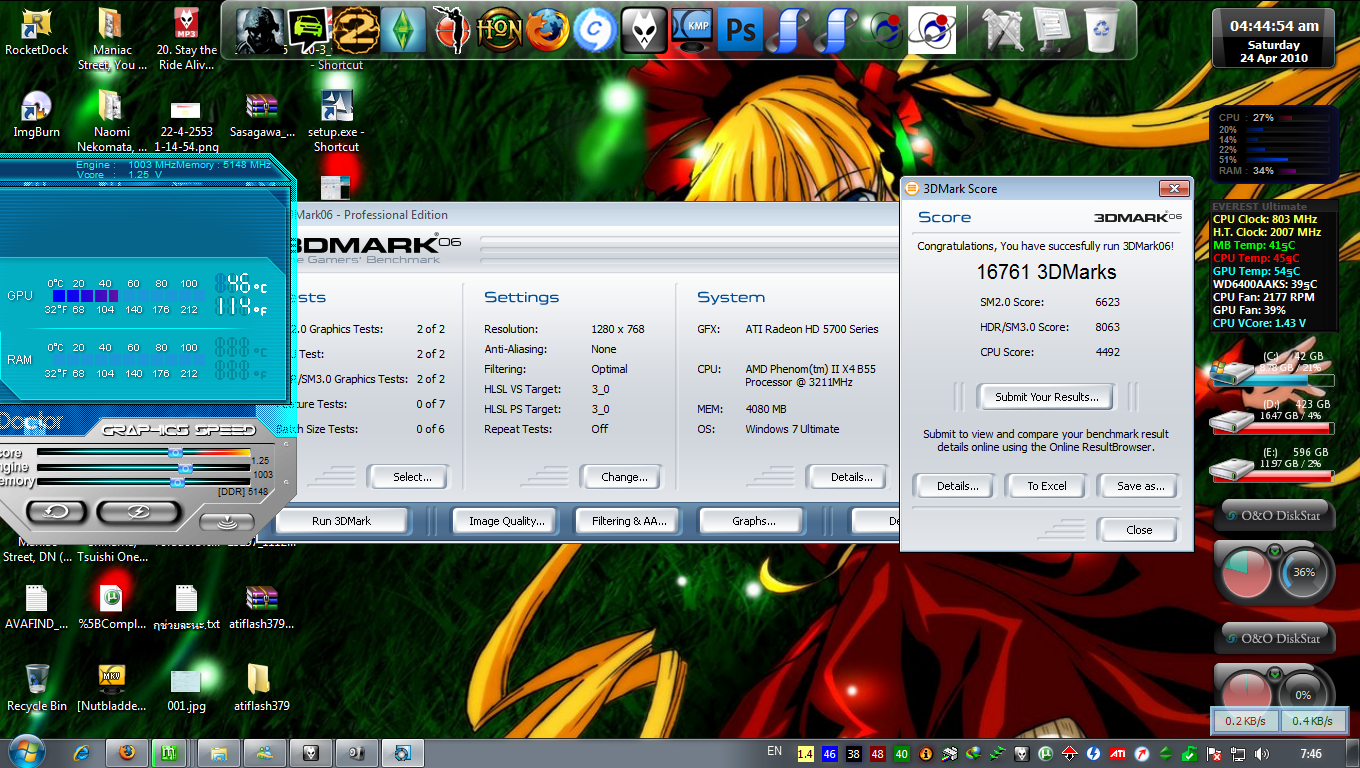Click the CPU usage meter gadget
This screenshot has width=1360, height=768.
[1274, 146]
